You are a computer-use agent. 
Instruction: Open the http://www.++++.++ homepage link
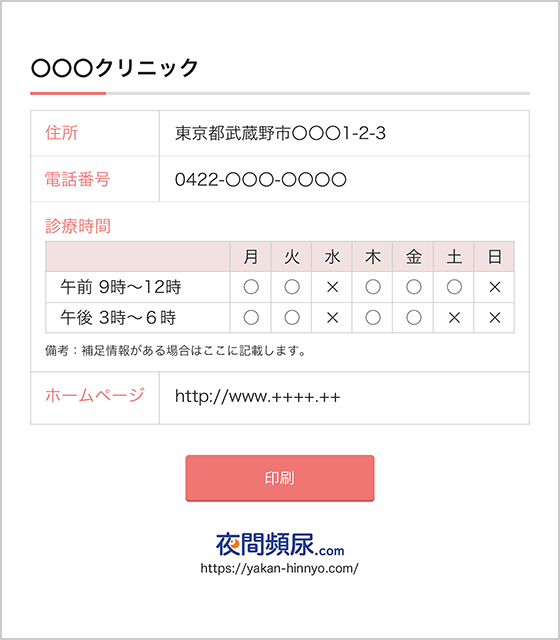pos(258,396)
